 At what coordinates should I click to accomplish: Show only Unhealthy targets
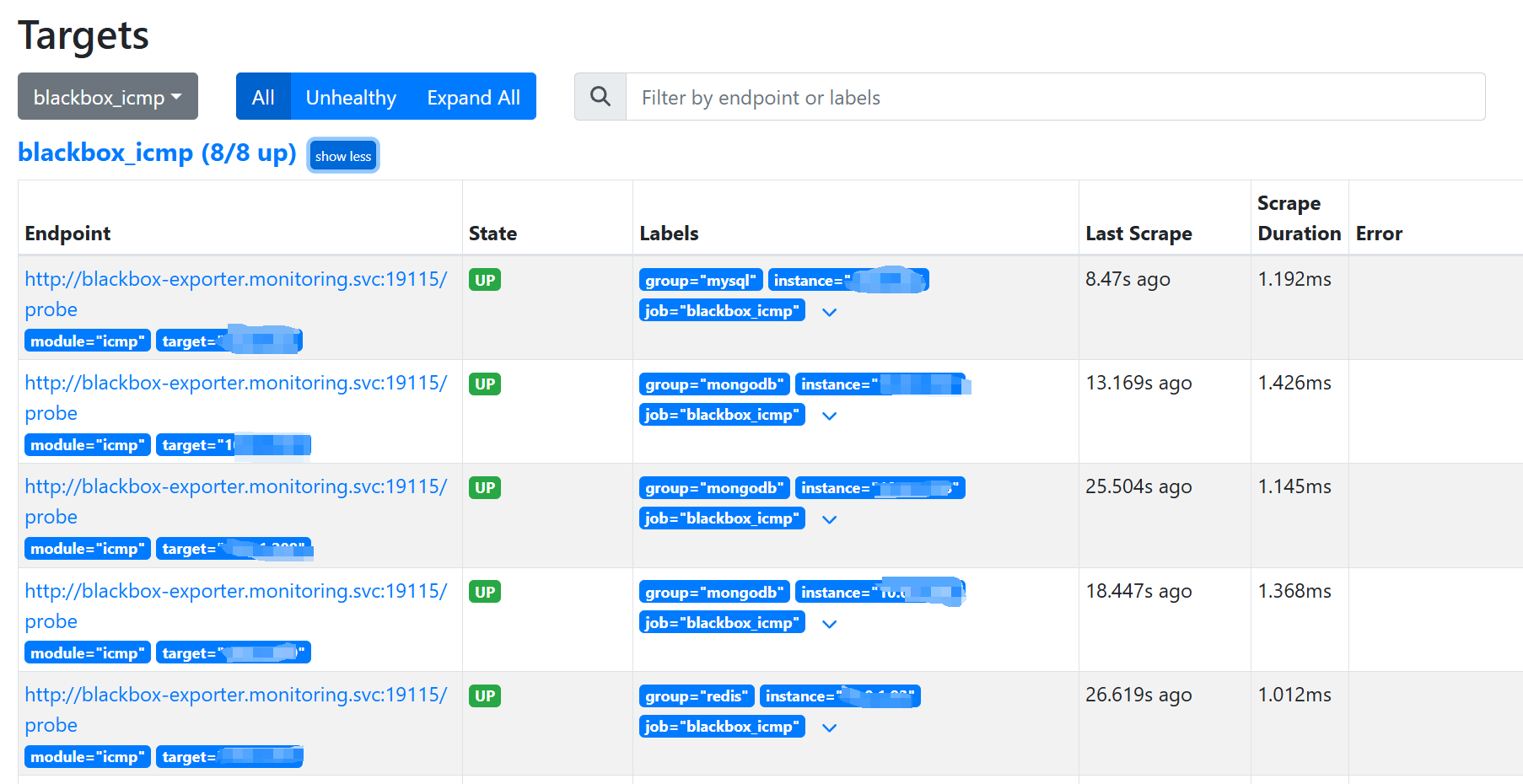351,97
